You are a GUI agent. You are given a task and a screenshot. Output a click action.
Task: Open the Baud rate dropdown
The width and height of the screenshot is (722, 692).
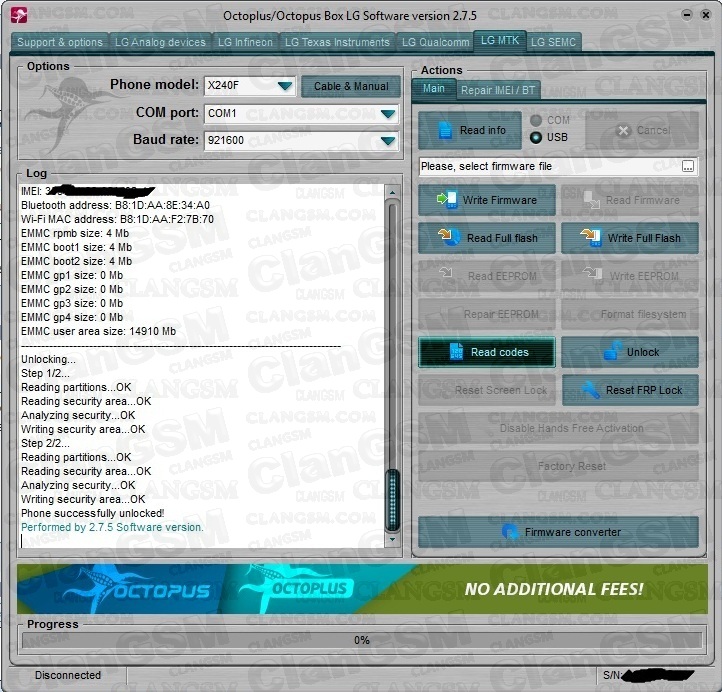pos(388,140)
